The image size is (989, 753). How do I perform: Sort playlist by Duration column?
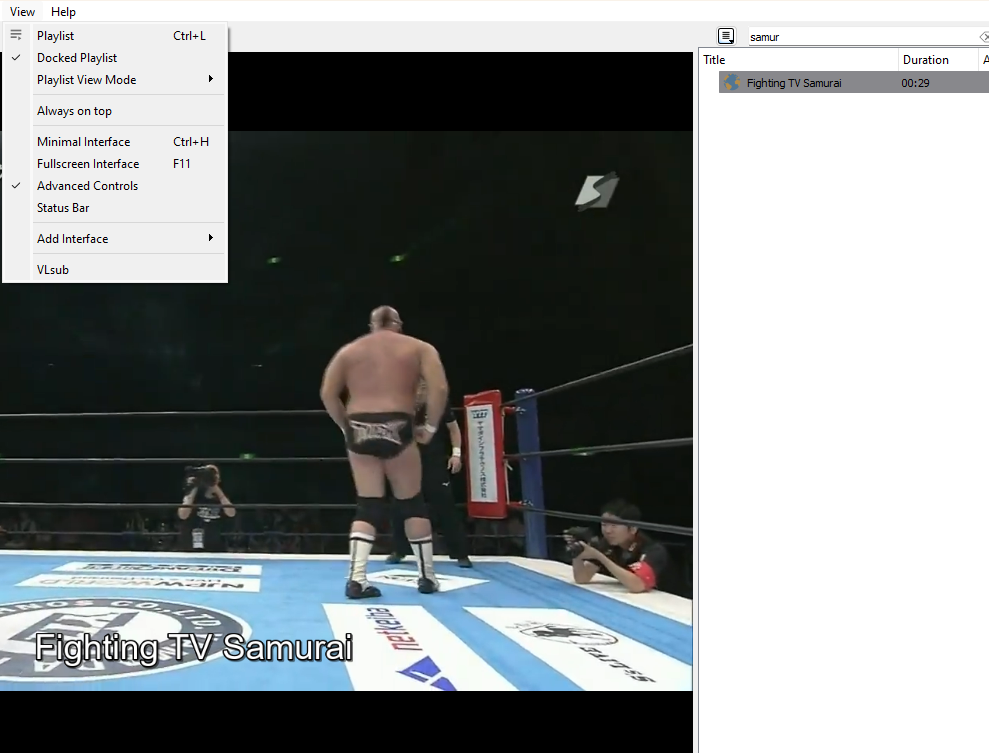[x=938, y=60]
